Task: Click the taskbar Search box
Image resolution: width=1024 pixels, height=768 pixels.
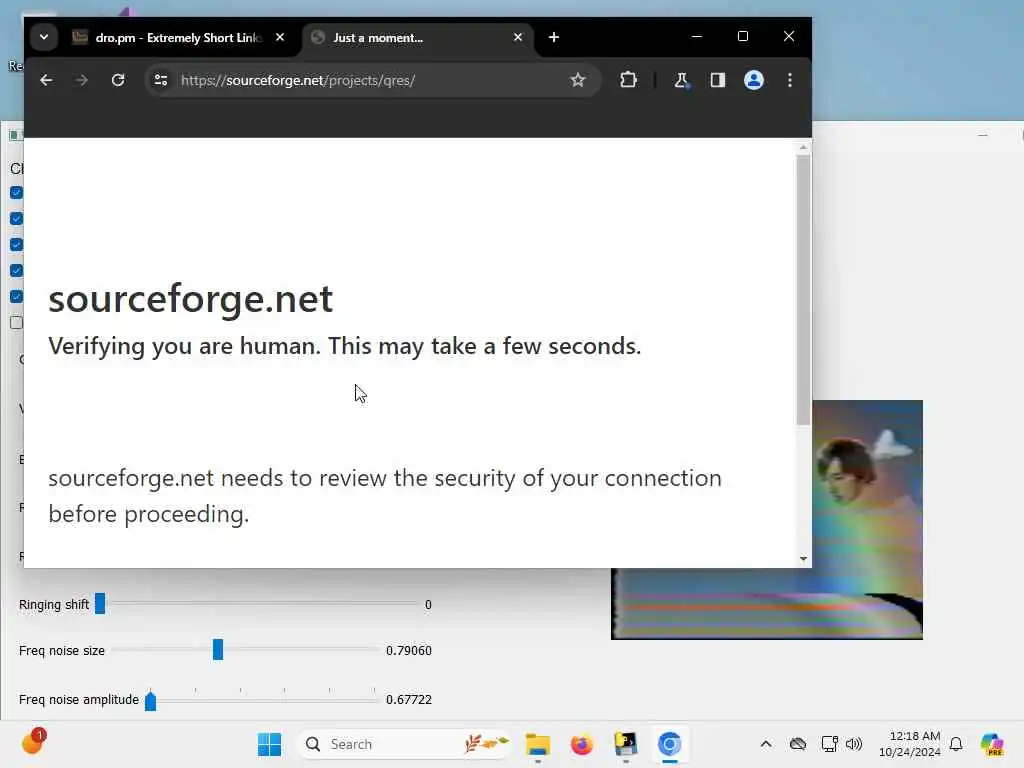Action: 404,744
